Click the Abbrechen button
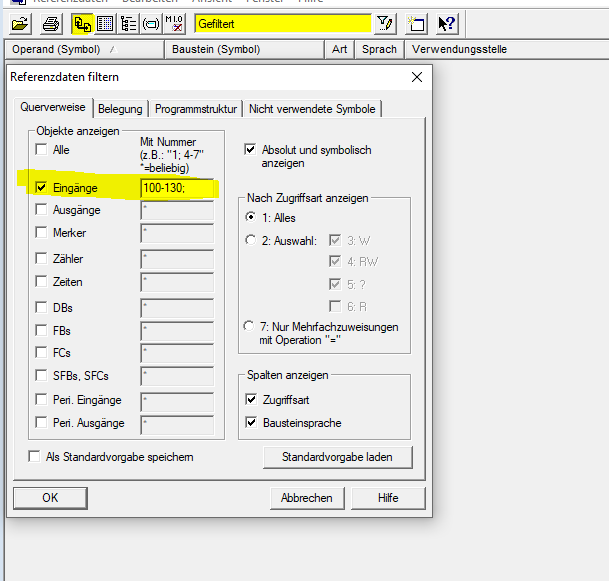Viewport: 609px width, 581px height. pyautogui.click(x=307, y=498)
